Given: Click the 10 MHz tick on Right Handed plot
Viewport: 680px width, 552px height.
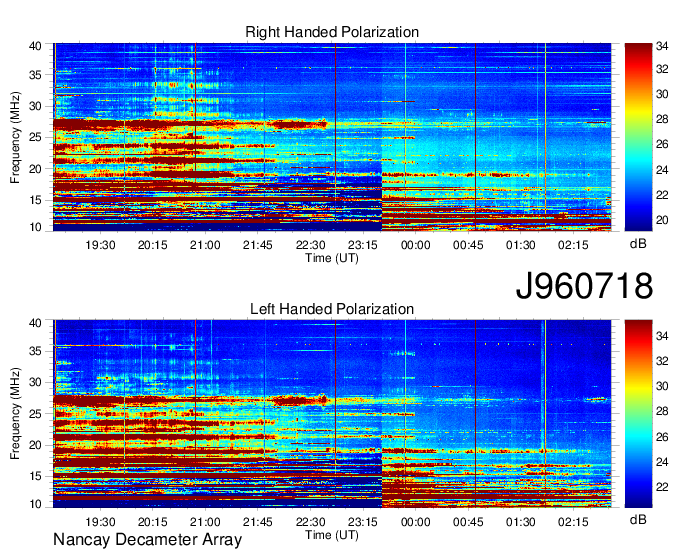Looking at the screenshot, I should click(35, 227).
